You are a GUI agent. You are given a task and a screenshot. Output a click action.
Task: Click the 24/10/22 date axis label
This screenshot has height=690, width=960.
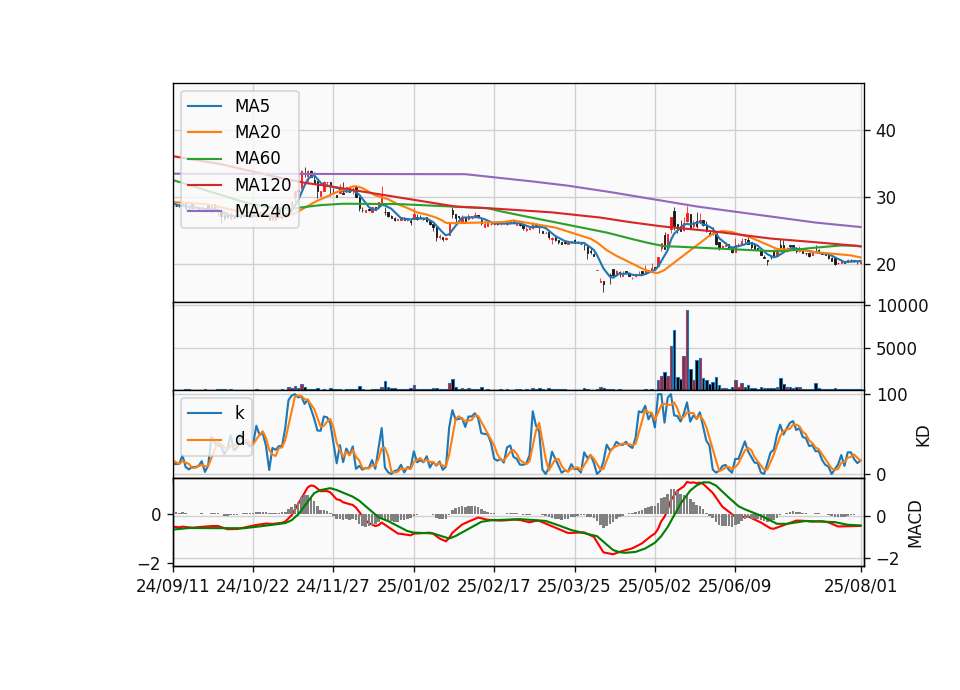[253, 586]
